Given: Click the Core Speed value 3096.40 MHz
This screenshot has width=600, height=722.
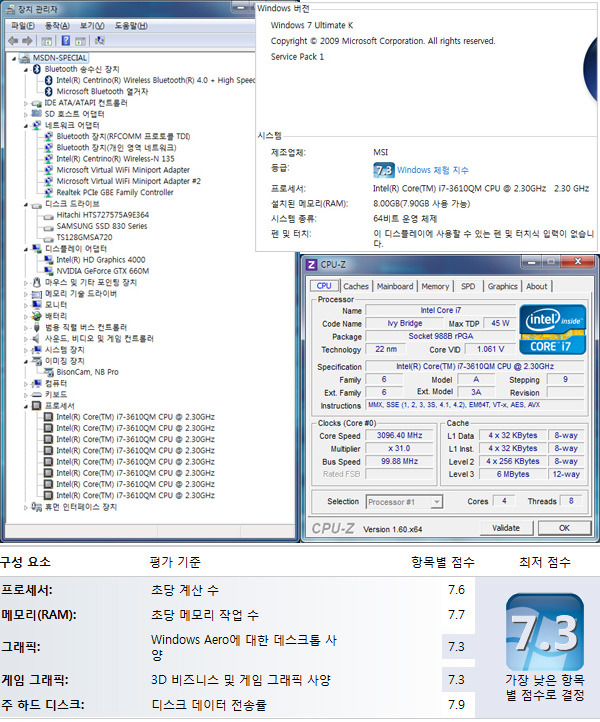Looking at the screenshot, I should pyautogui.click(x=399, y=436).
